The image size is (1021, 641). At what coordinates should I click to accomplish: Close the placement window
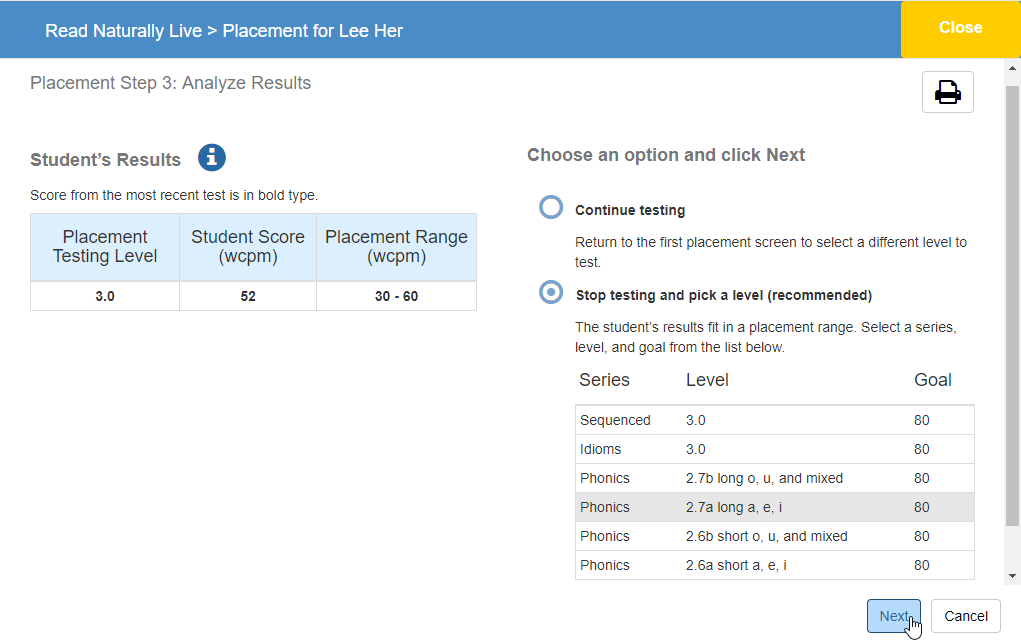[x=960, y=28]
